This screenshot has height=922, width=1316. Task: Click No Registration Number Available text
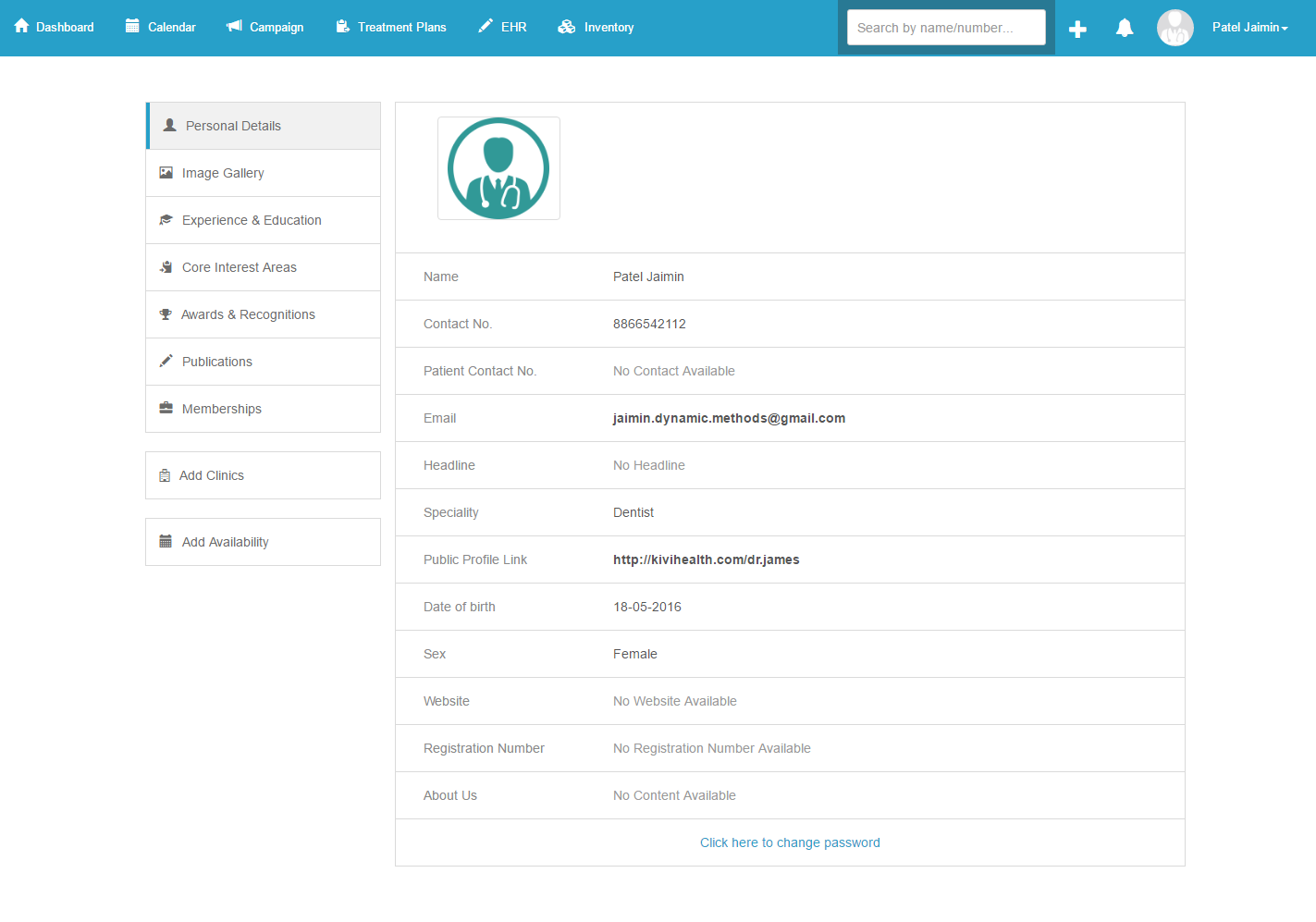(712, 748)
